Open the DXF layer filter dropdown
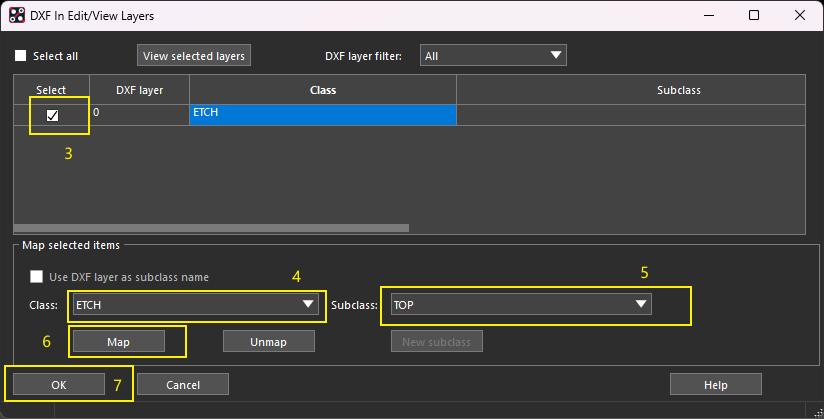 (493, 56)
